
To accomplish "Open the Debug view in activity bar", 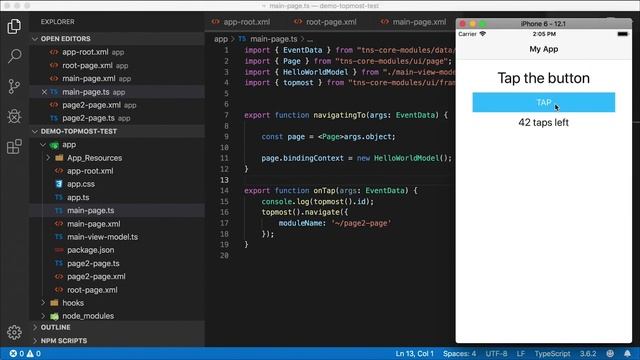I will click(x=14, y=116).
